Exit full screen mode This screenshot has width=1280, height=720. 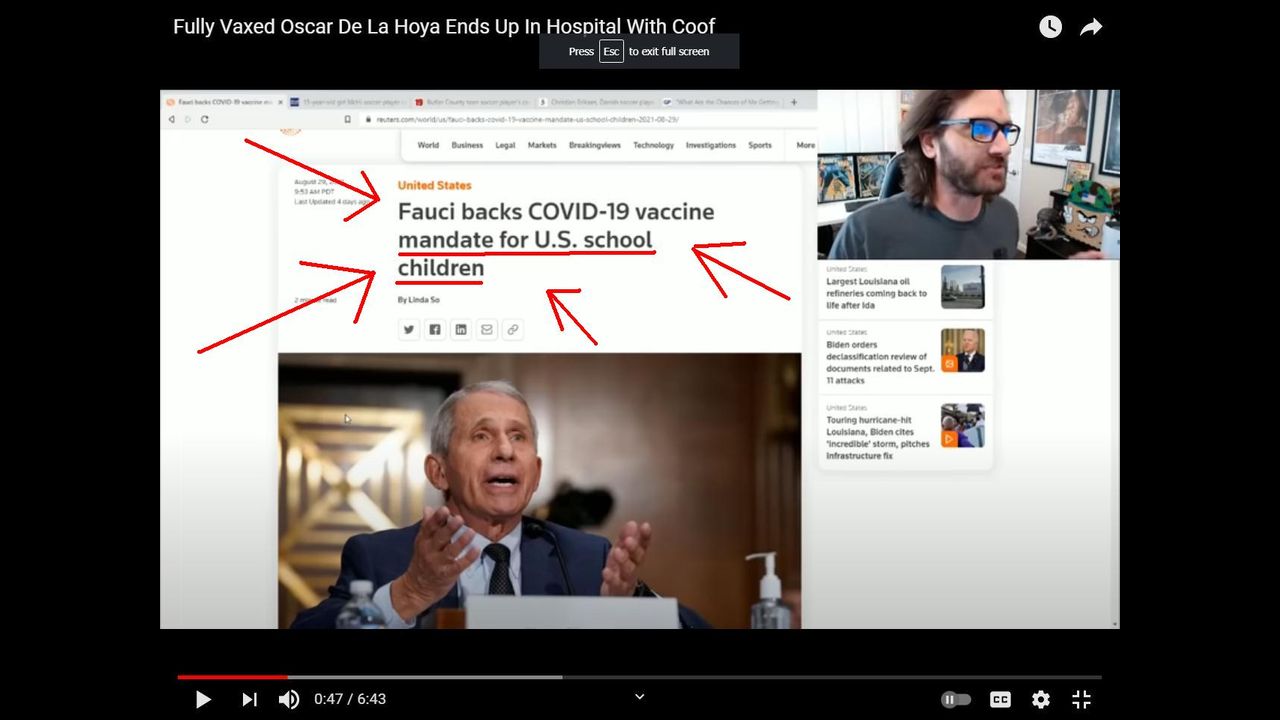click(1081, 699)
